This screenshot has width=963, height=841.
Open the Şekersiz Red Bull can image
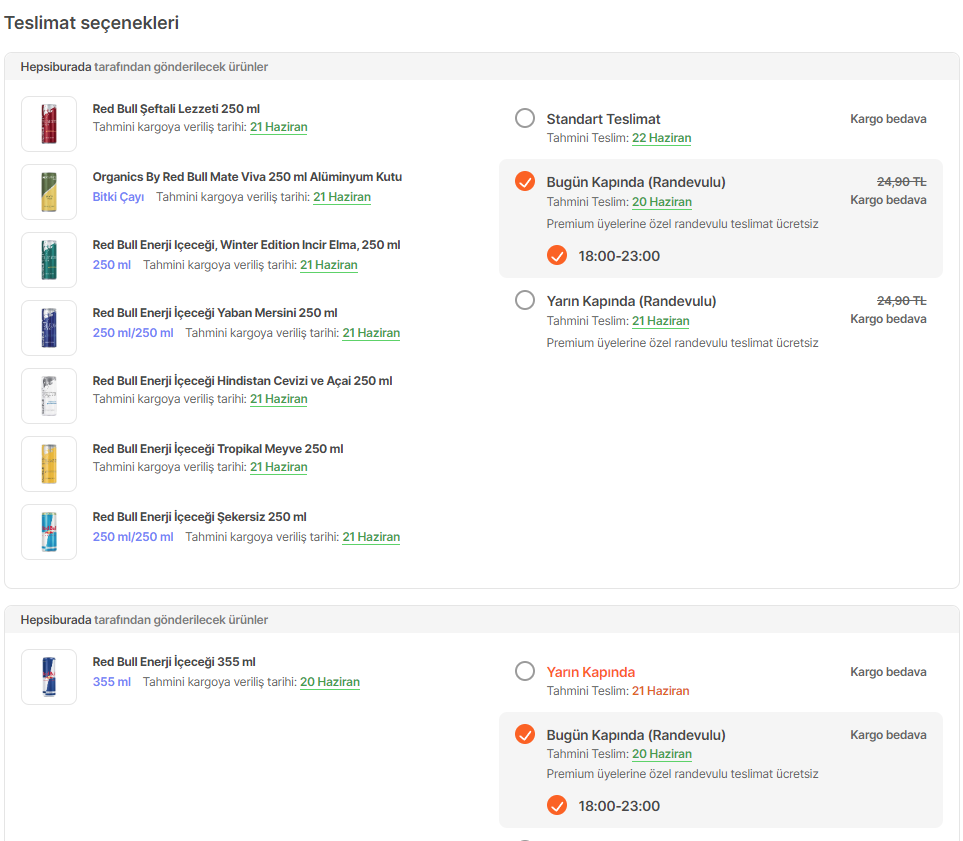pyautogui.click(x=49, y=532)
